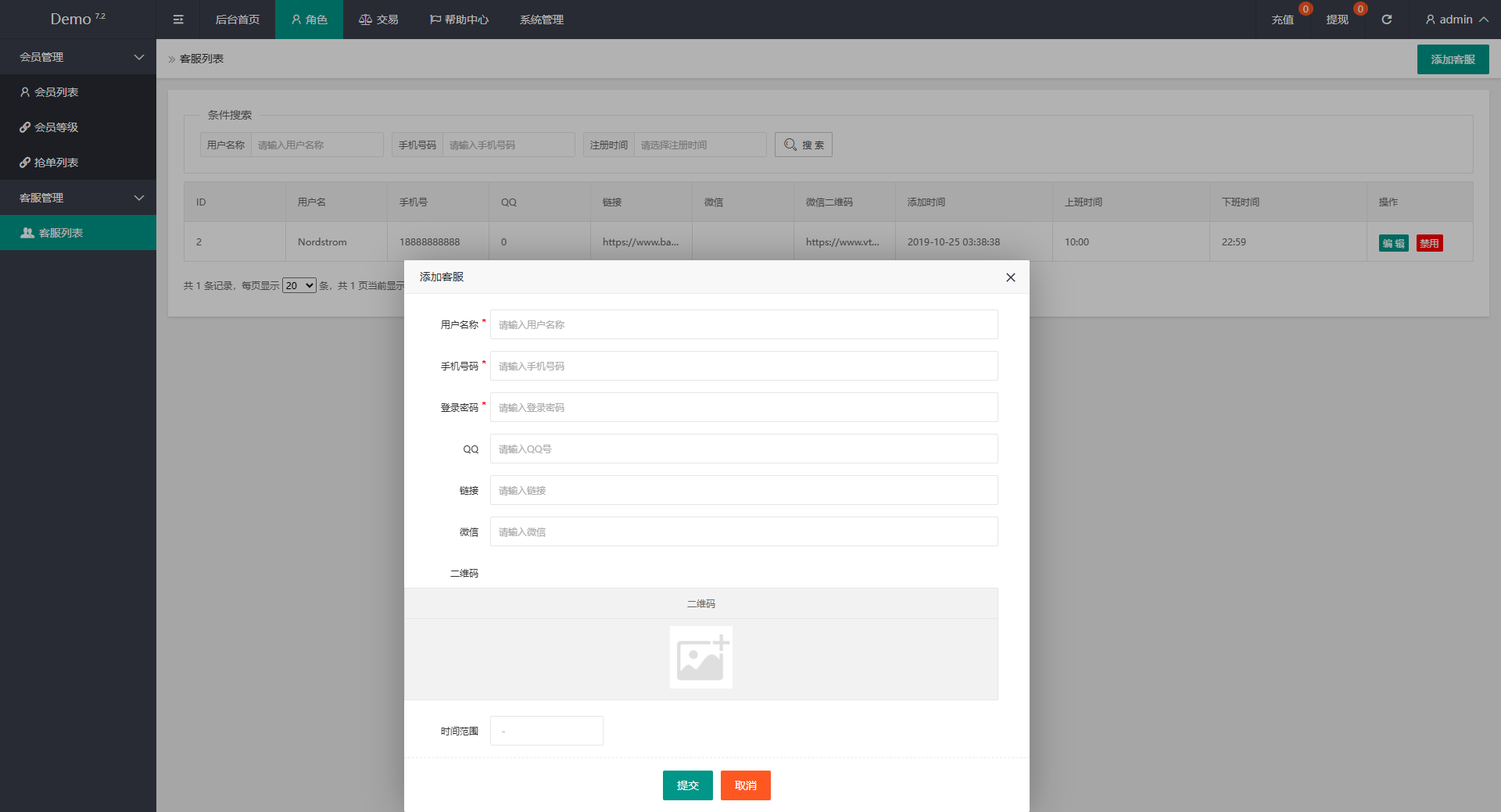
Task: Open the 系统管理 top menu
Action: pos(541,20)
